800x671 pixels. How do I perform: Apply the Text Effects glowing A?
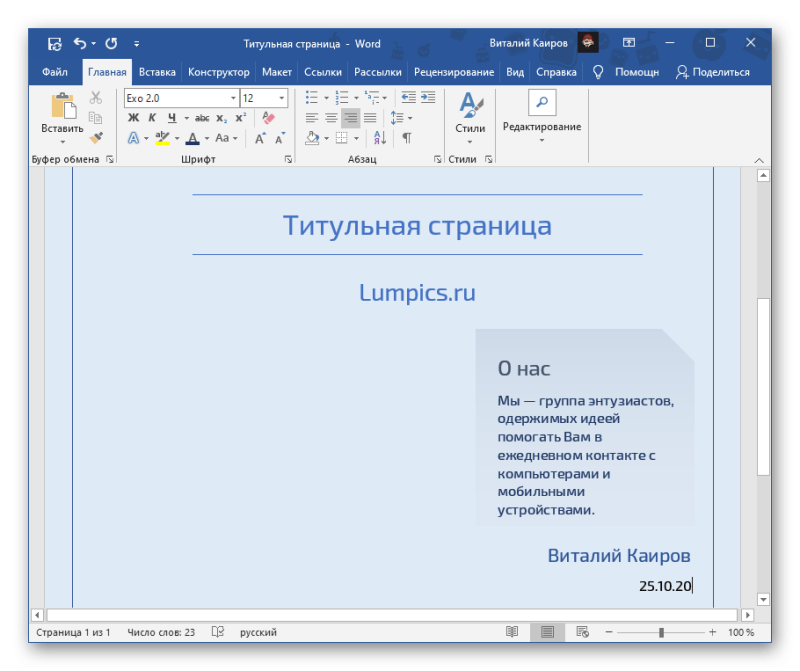point(133,138)
